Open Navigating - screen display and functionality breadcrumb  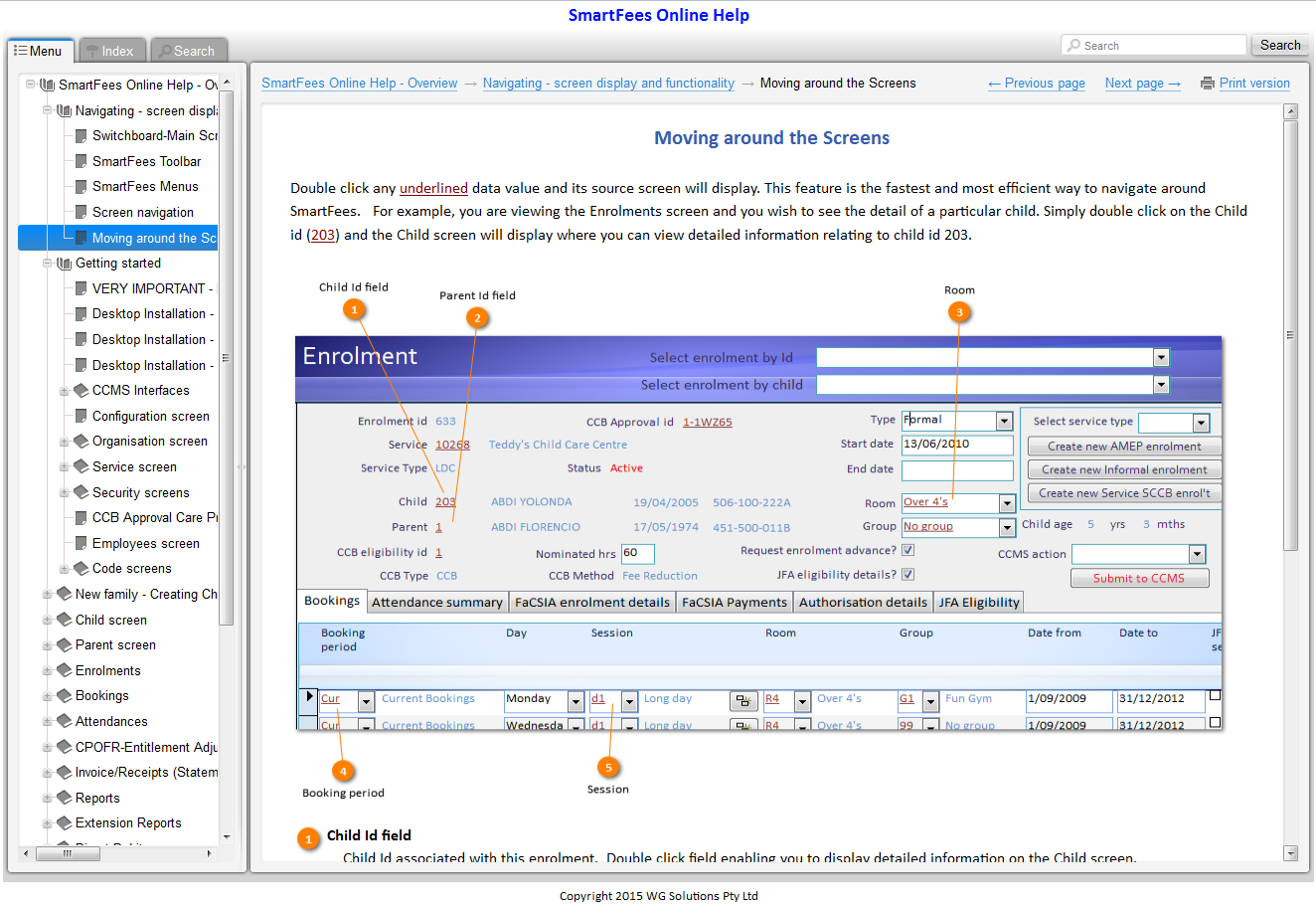coord(608,84)
